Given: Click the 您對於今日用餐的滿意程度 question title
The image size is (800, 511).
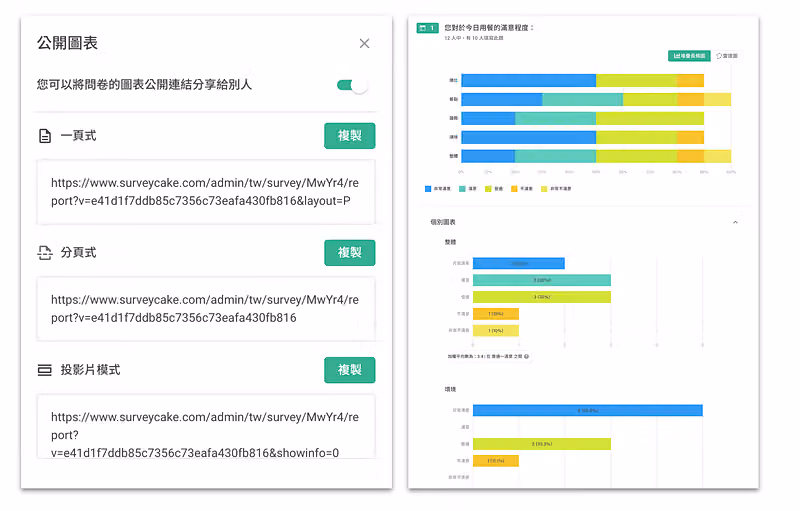Looking at the screenshot, I should tap(489, 28).
